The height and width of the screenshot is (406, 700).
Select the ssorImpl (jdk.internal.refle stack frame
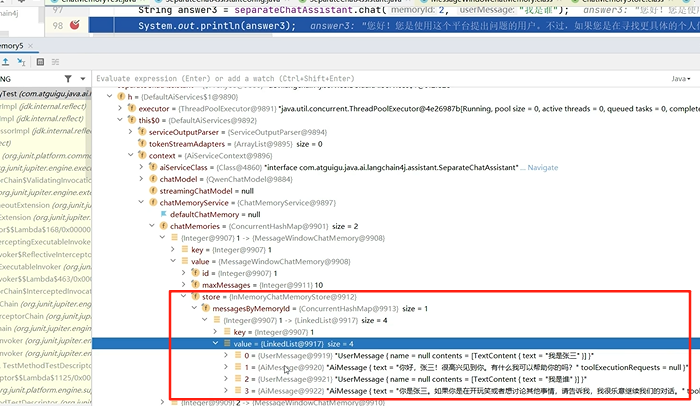(46, 131)
